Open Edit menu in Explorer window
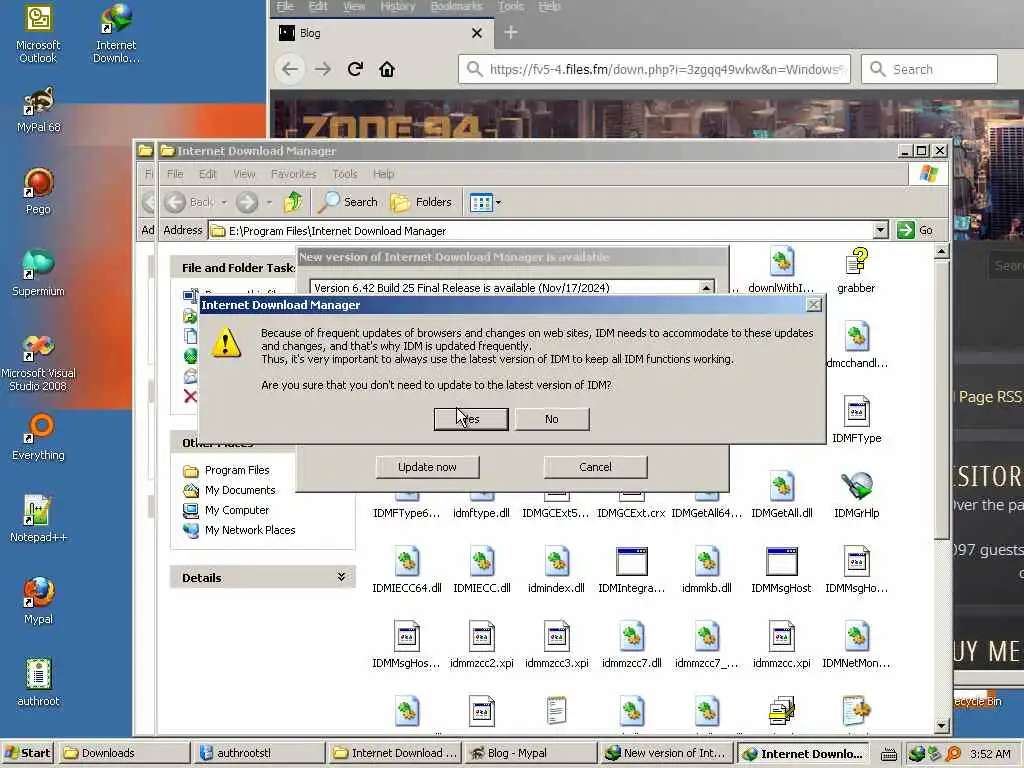 [208, 174]
